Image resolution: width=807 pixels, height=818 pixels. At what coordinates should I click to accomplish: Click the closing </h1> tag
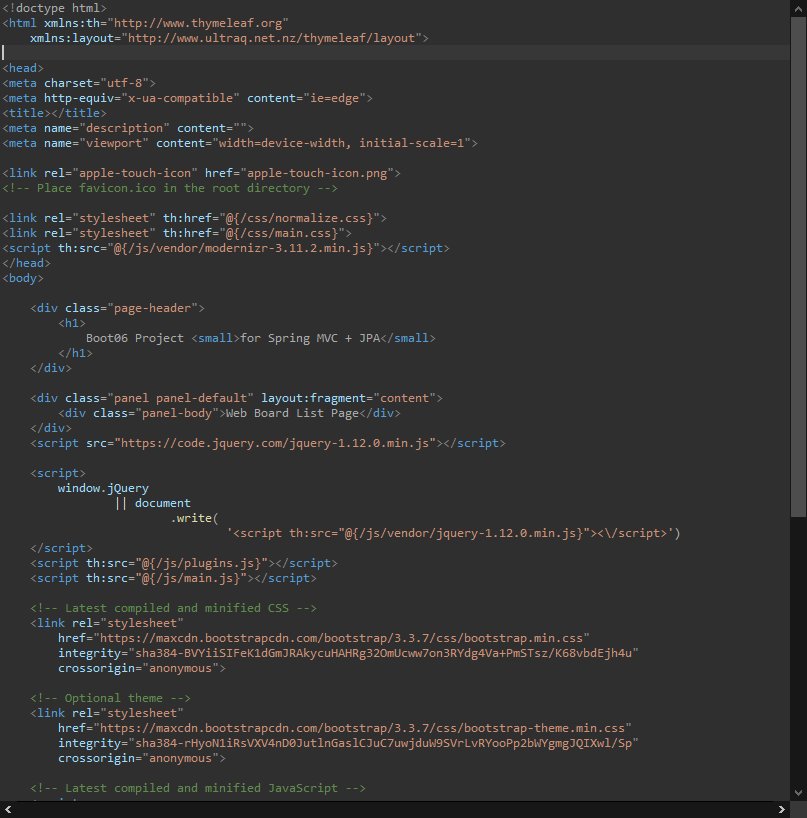click(x=76, y=353)
